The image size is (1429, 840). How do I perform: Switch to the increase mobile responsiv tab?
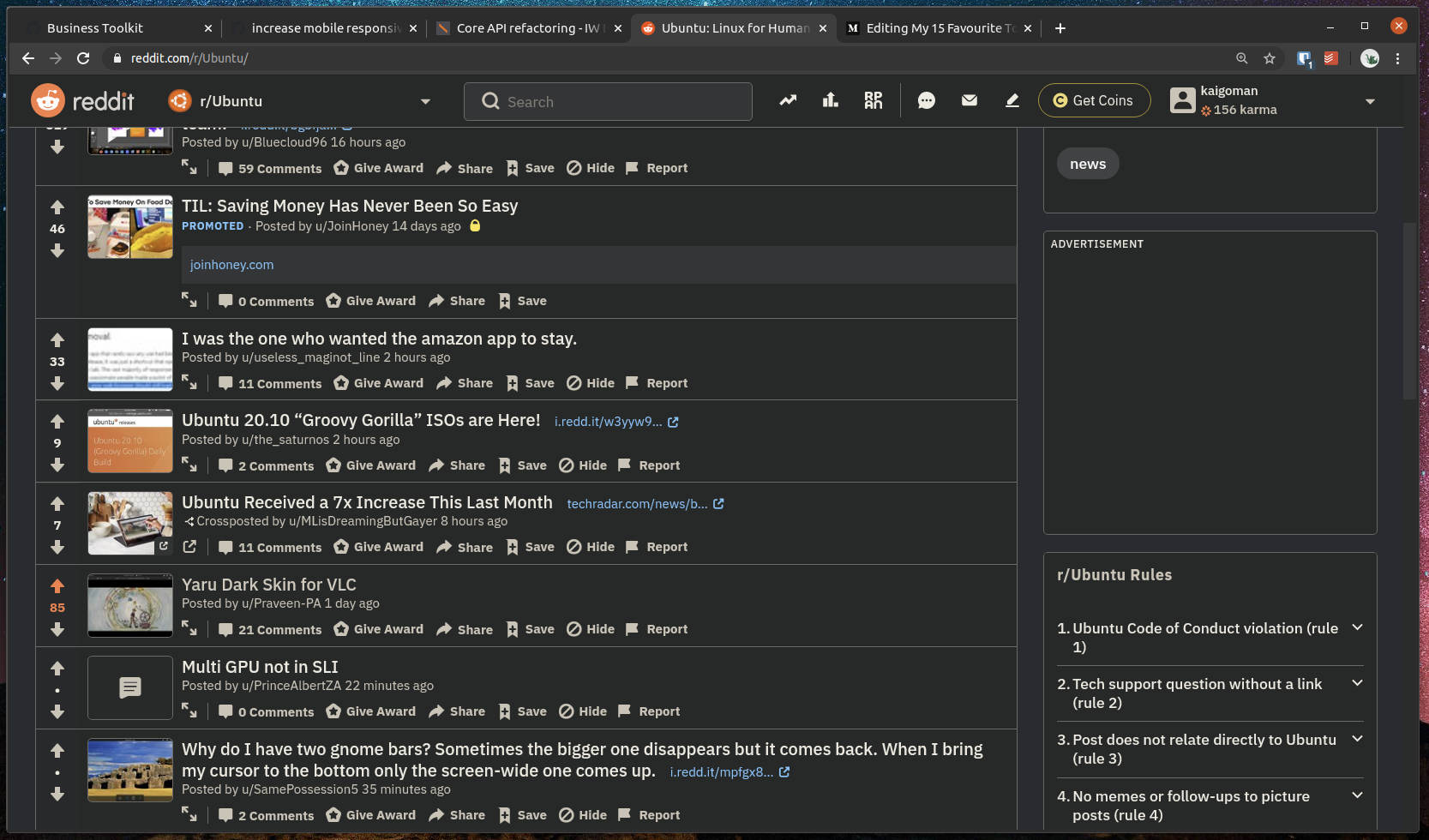pyautogui.click(x=324, y=28)
